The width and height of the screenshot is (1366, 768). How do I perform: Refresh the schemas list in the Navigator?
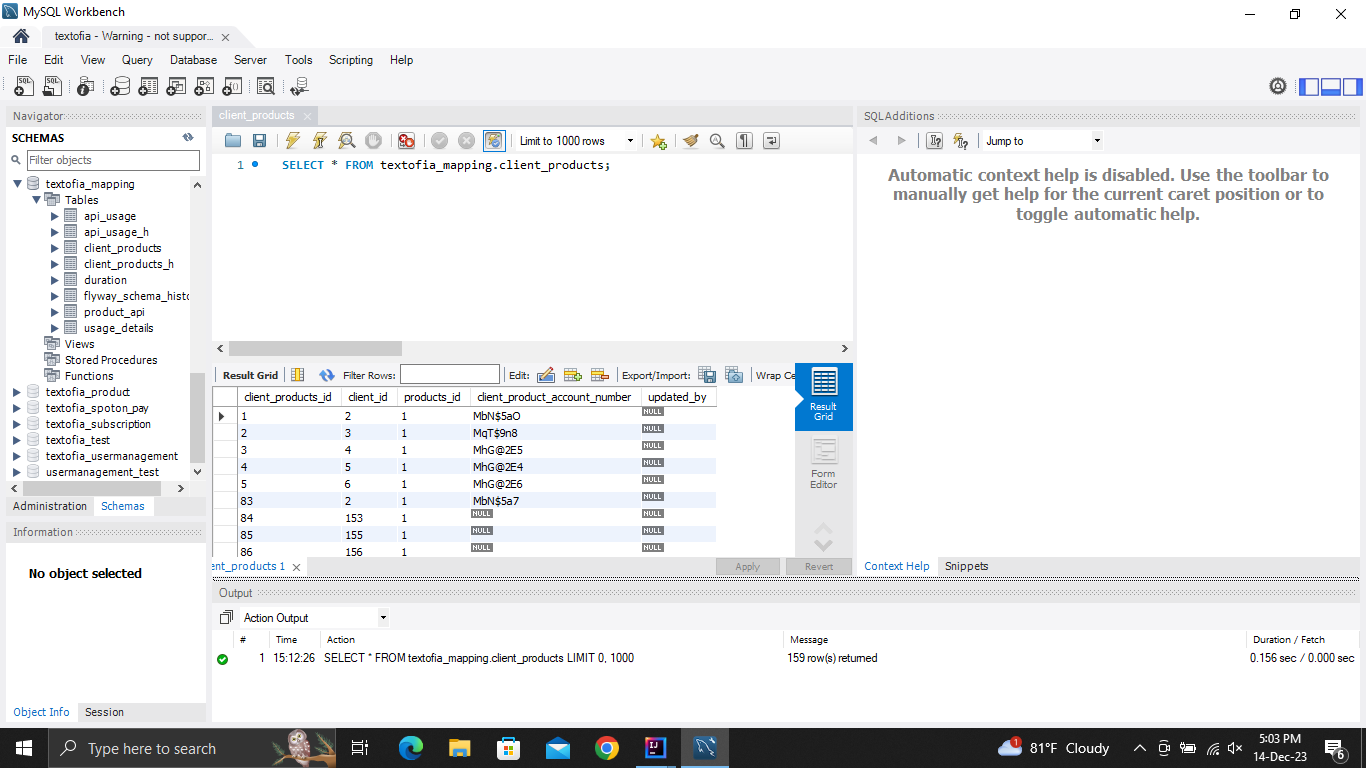188,138
